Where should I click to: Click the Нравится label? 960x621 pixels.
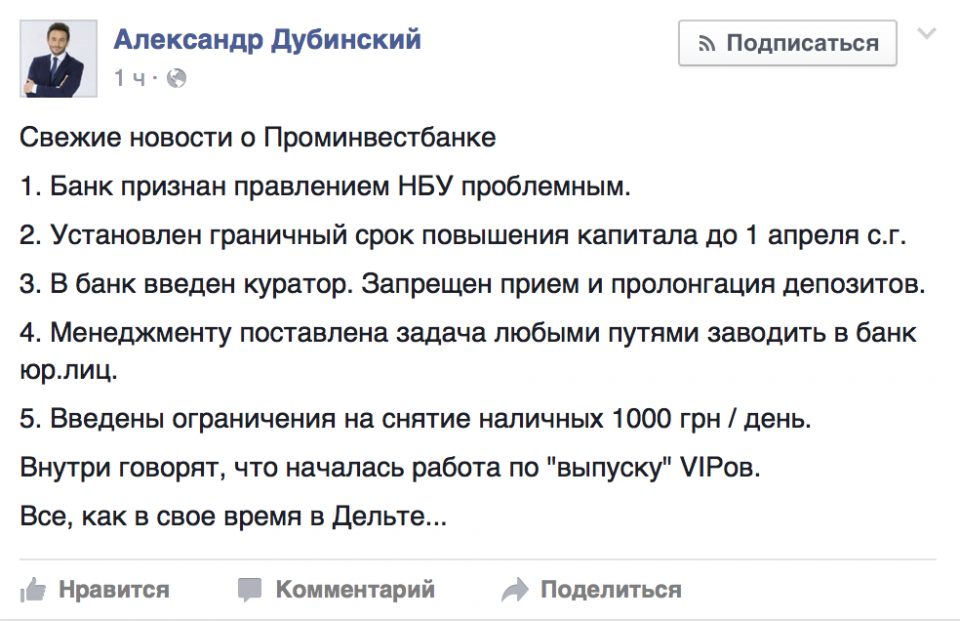point(113,590)
